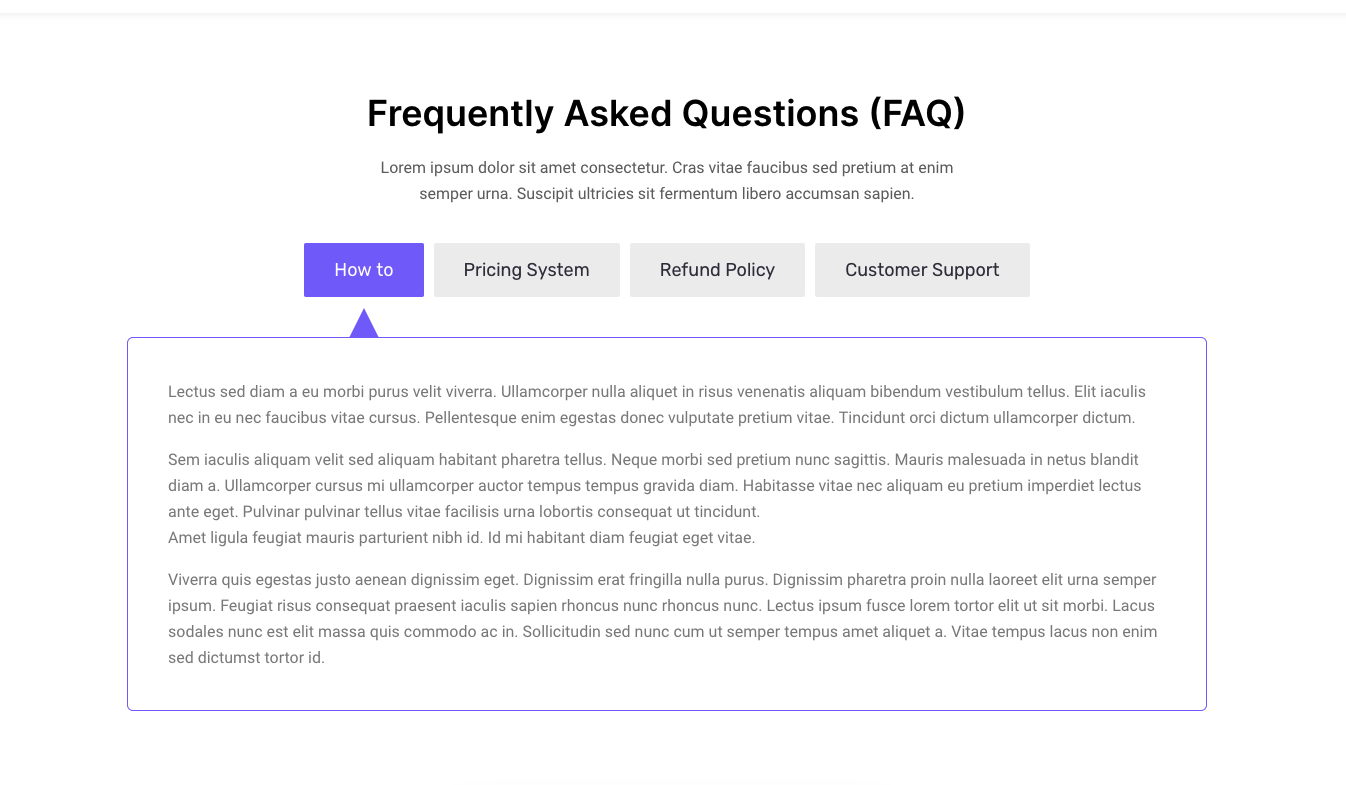
Task: Click the line starting diam a. Ullamcorper cursus
Action: [x=654, y=486]
